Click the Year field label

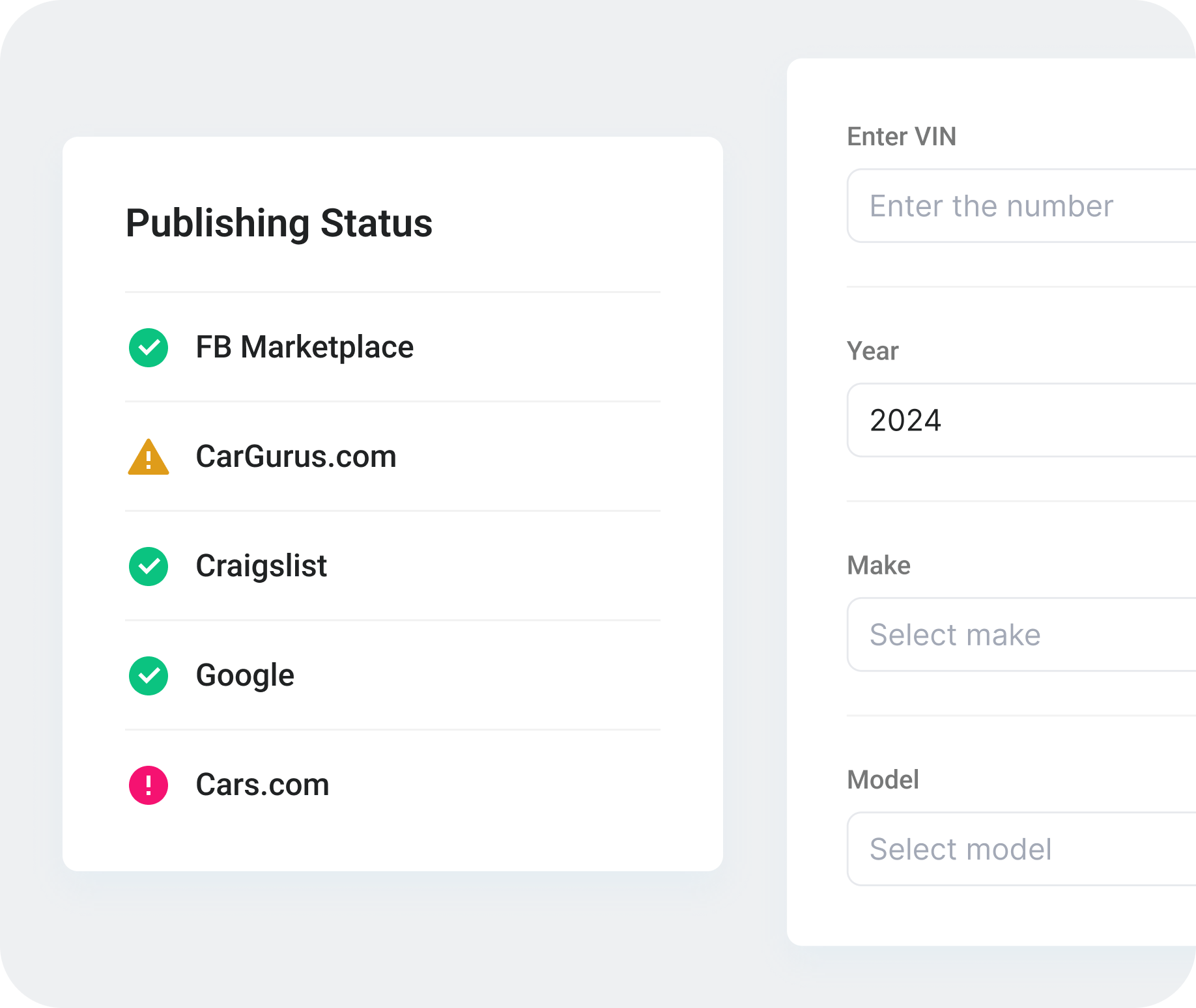[872, 351]
